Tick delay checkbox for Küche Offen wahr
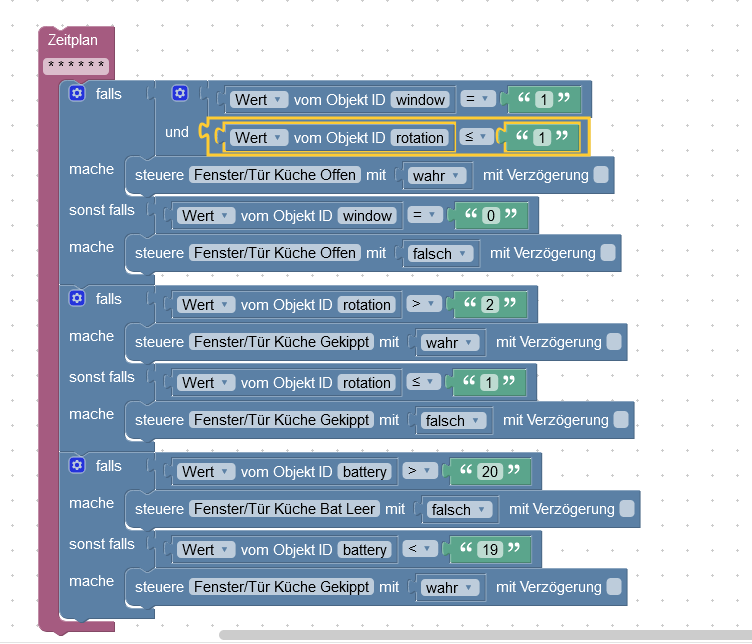 pos(600,175)
